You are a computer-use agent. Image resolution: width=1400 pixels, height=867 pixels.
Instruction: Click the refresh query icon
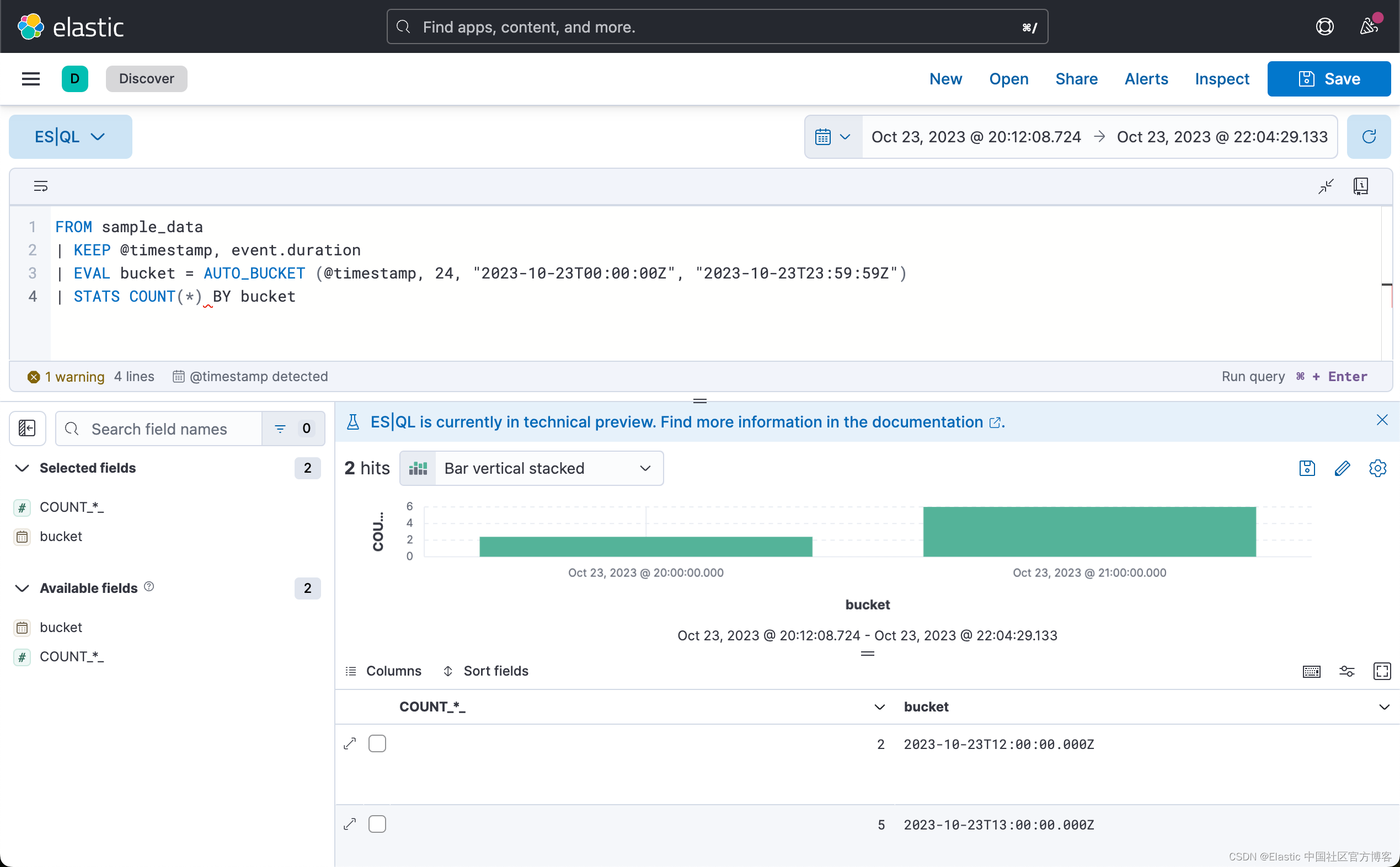(1369, 136)
